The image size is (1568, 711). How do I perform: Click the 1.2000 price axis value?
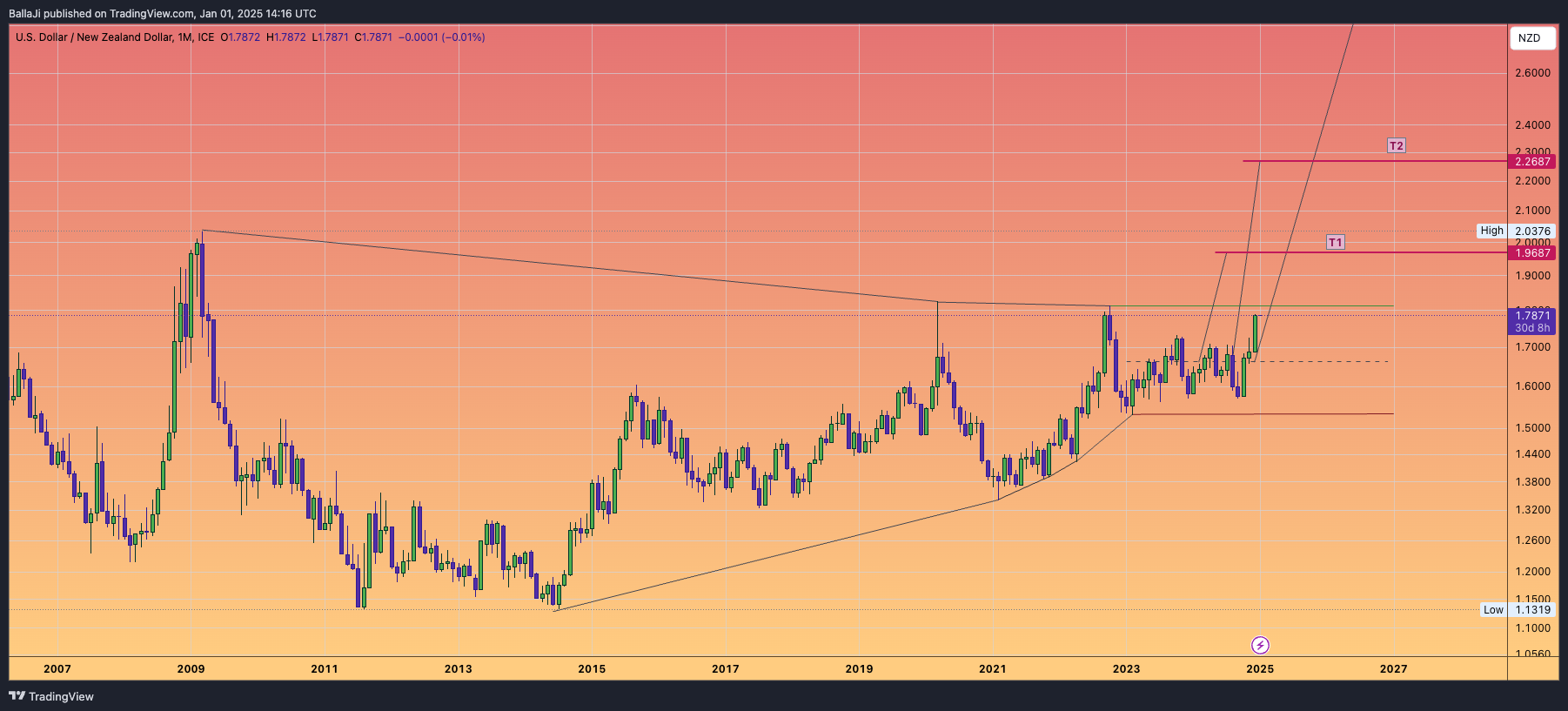click(1532, 572)
